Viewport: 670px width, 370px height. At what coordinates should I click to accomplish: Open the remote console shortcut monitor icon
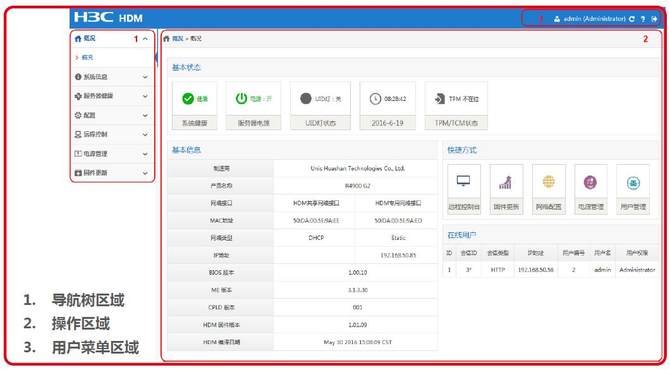pos(463,181)
